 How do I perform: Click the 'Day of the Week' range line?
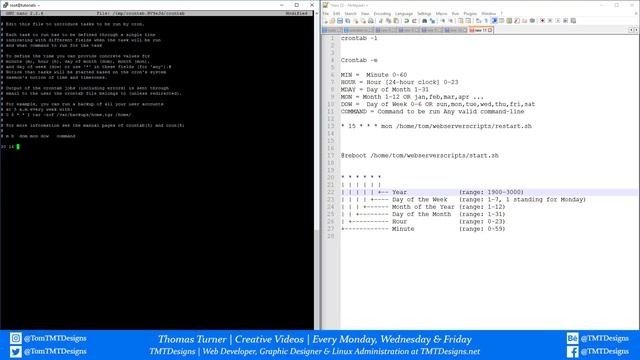[464, 200]
